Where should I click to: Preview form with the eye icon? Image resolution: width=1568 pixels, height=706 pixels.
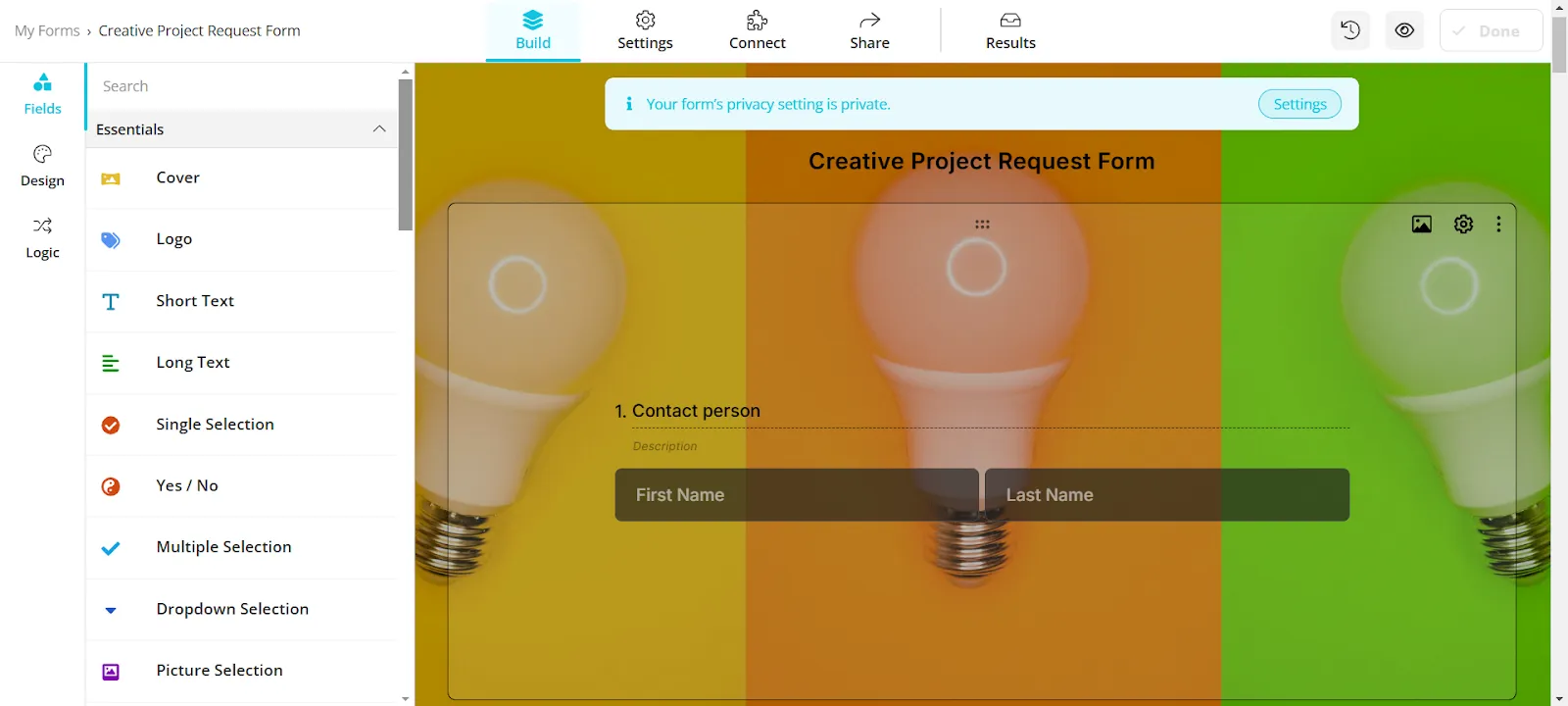coord(1404,30)
